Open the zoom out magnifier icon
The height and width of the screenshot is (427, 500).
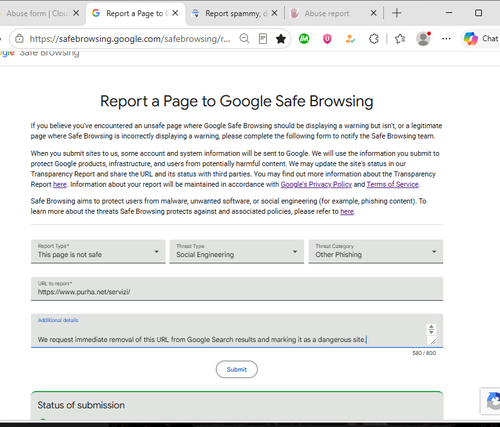244,39
